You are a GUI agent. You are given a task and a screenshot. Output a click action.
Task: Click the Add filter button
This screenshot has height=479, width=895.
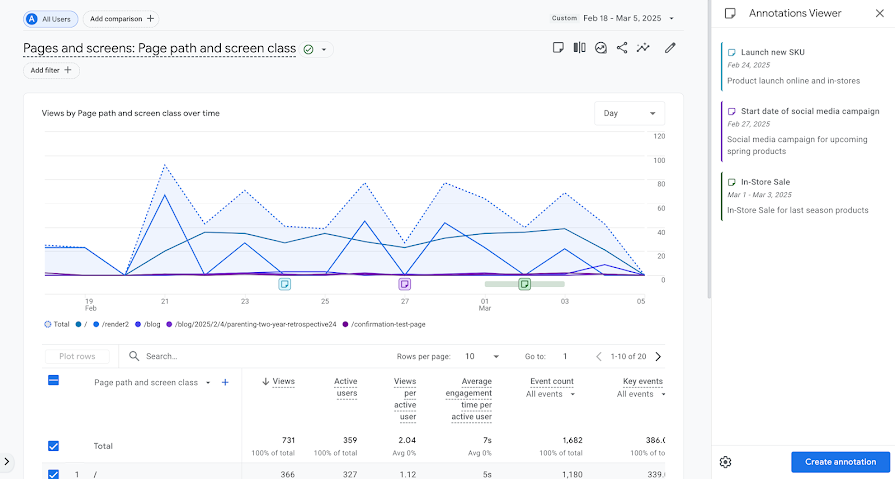tap(51, 70)
